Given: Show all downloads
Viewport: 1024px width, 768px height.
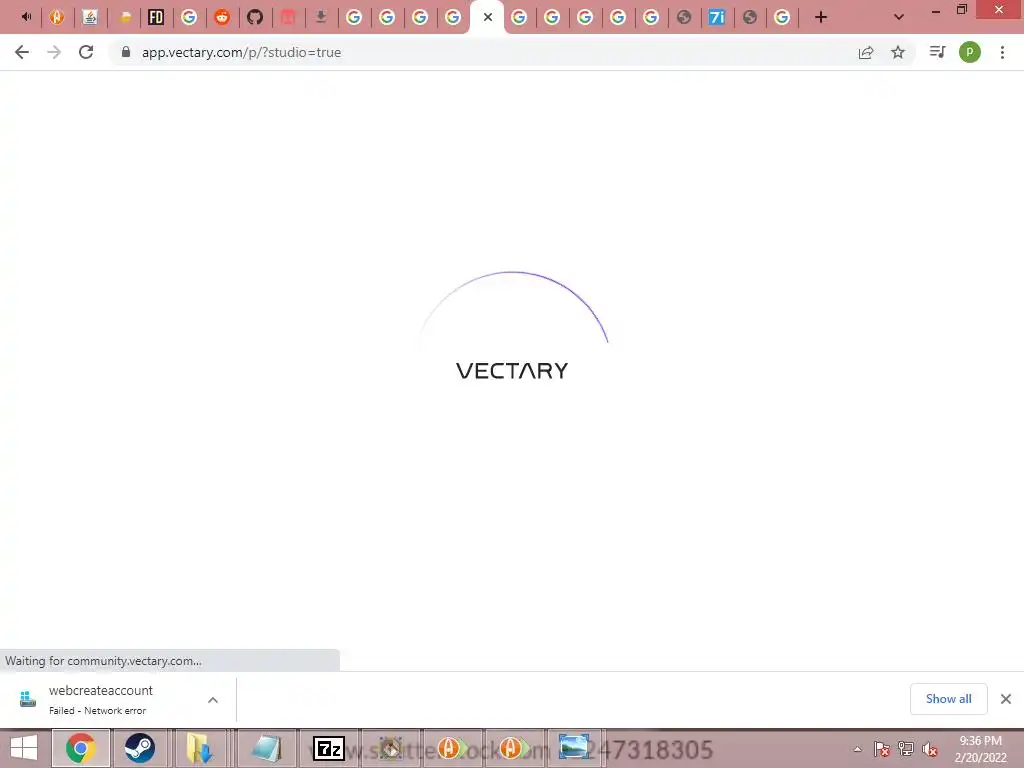Looking at the screenshot, I should 948,699.
